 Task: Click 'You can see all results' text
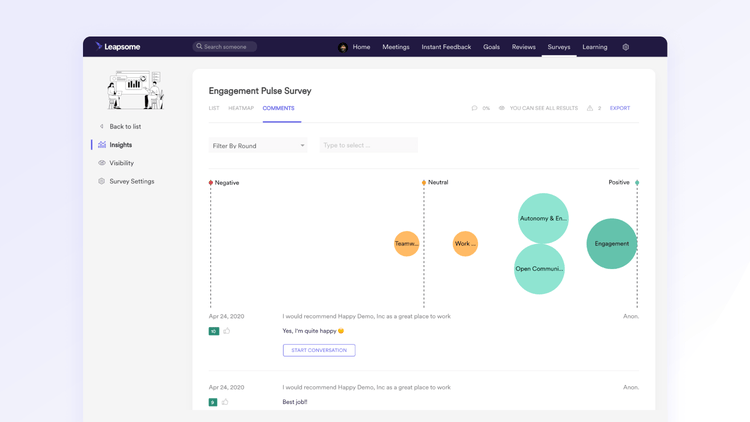[543, 108]
